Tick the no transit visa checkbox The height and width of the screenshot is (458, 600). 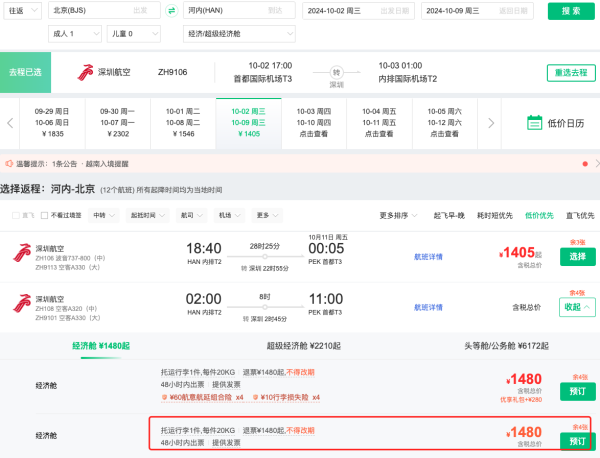(44, 215)
